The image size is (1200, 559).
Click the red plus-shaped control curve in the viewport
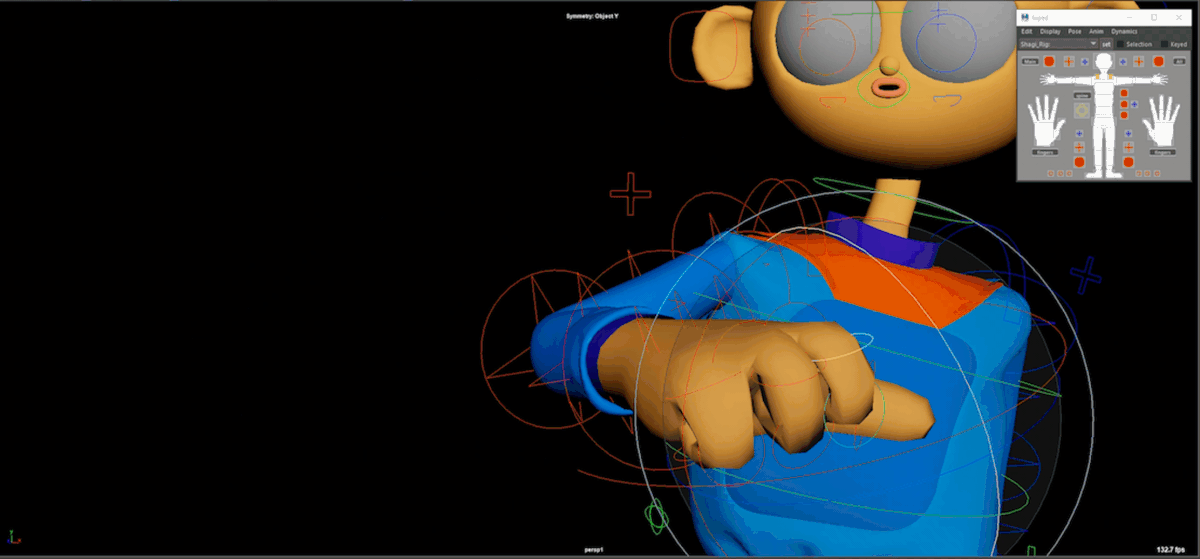(630, 193)
